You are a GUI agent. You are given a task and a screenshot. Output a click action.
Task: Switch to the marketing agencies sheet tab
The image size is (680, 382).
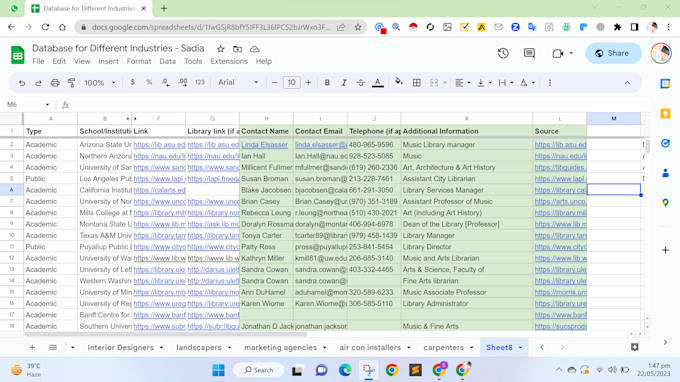point(280,347)
